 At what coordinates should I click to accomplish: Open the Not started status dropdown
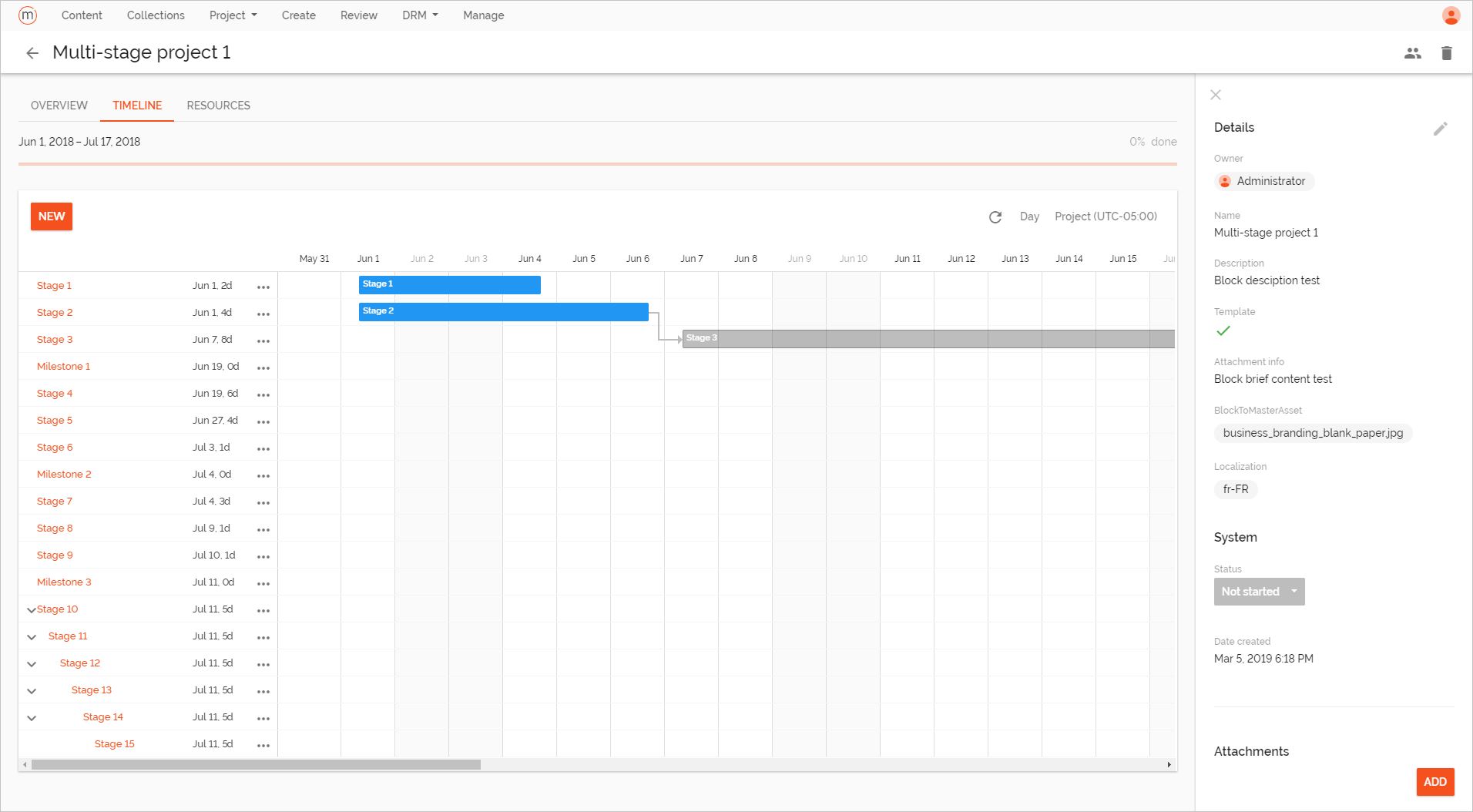1259,592
